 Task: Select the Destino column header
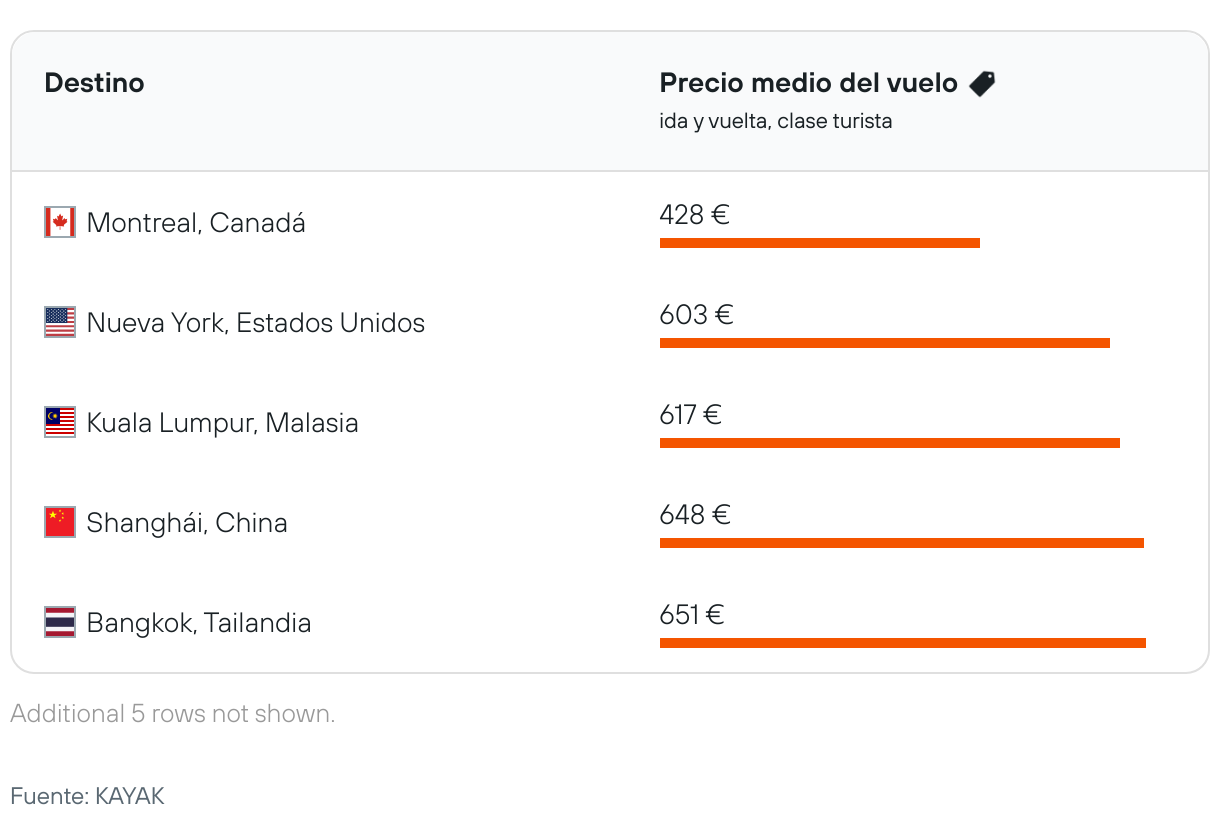coord(94,83)
